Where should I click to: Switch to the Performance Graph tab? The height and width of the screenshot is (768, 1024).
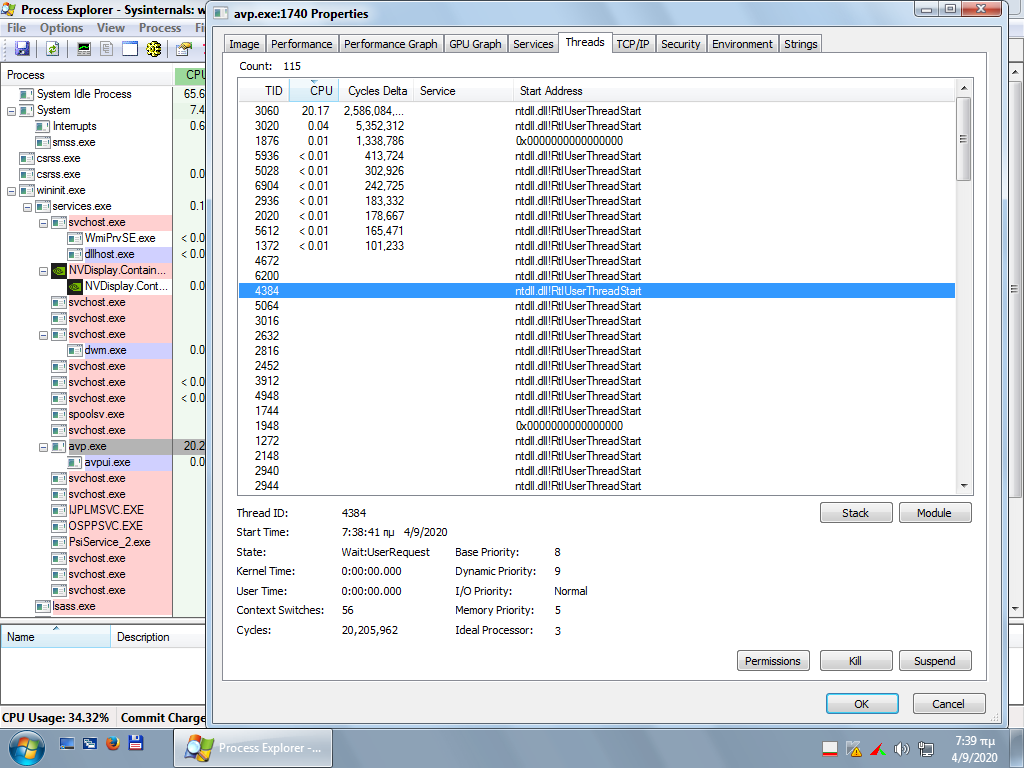pyautogui.click(x=391, y=44)
